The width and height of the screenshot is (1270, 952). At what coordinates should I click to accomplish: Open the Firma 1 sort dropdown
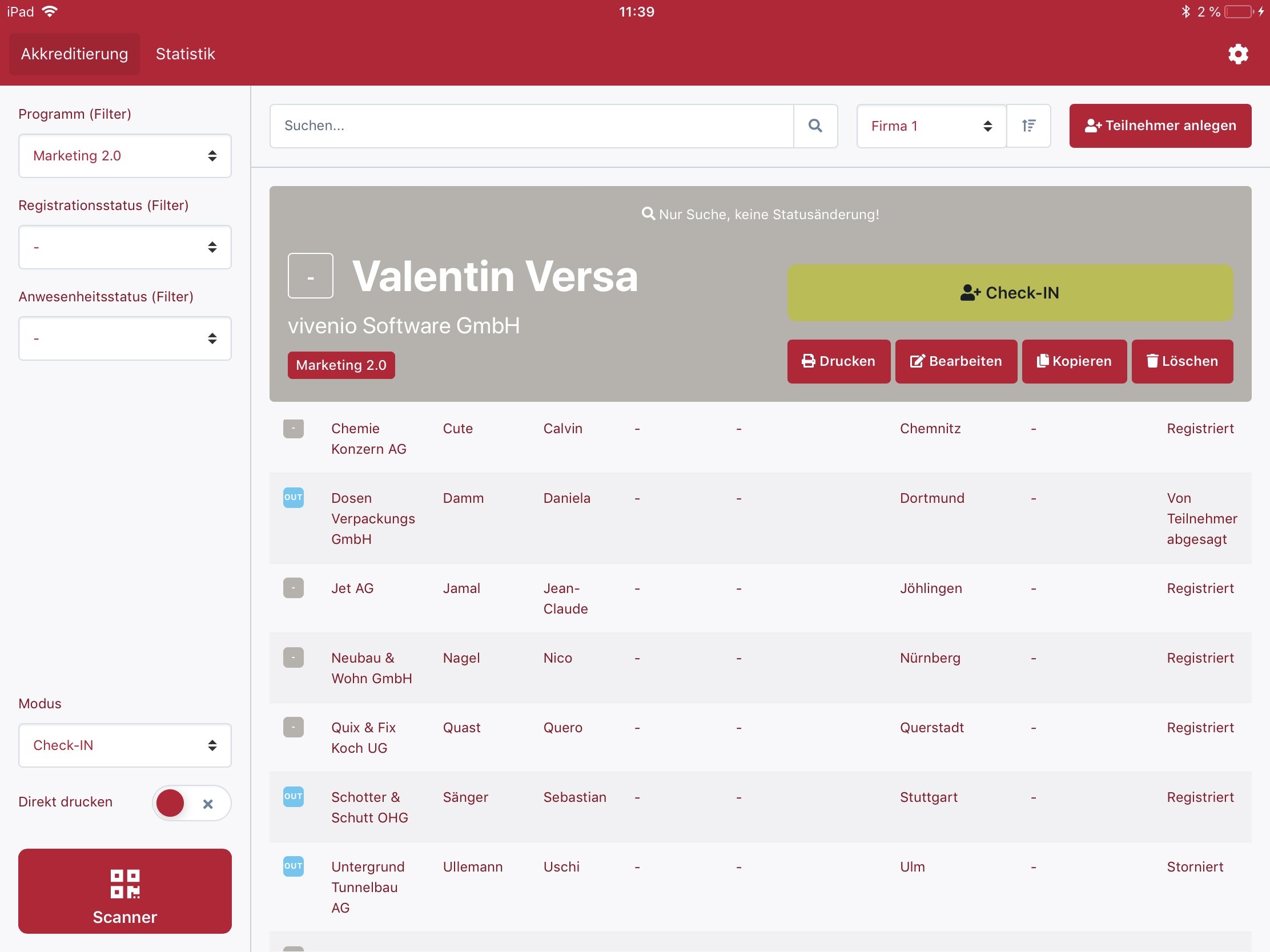pyautogui.click(x=930, y=126)
